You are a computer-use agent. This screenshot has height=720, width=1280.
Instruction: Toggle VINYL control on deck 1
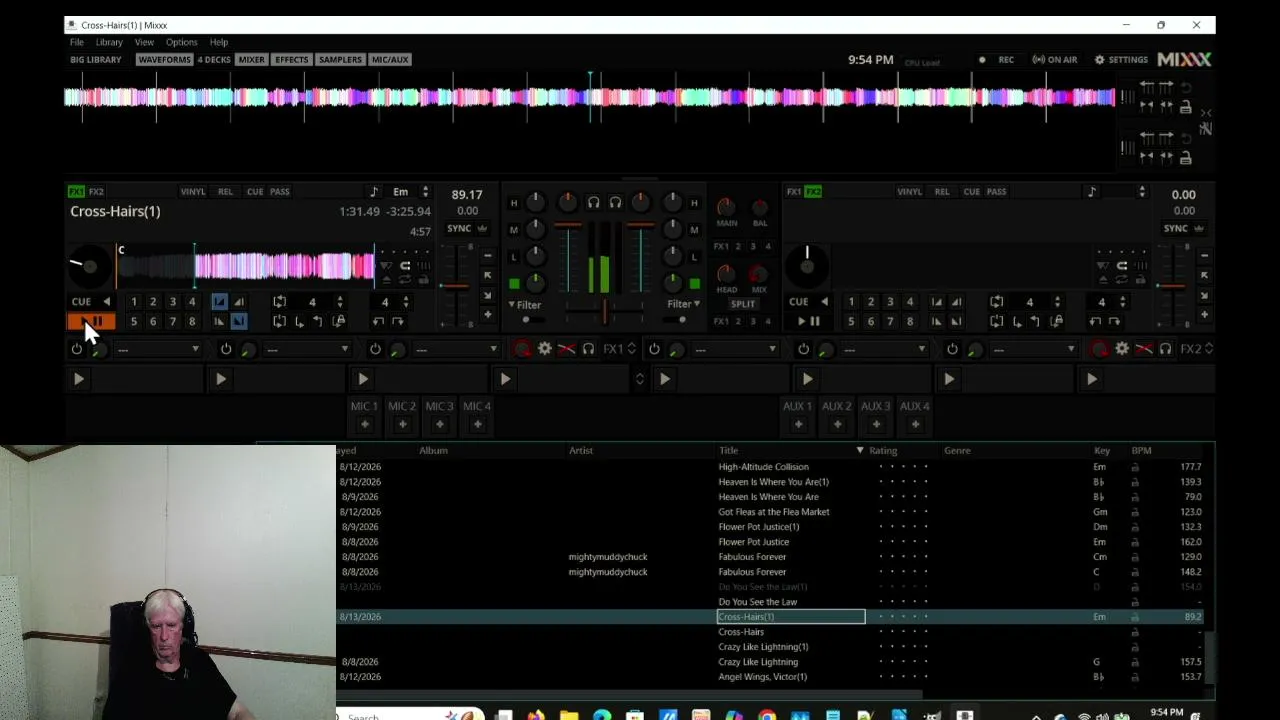(x=193, y=191)
